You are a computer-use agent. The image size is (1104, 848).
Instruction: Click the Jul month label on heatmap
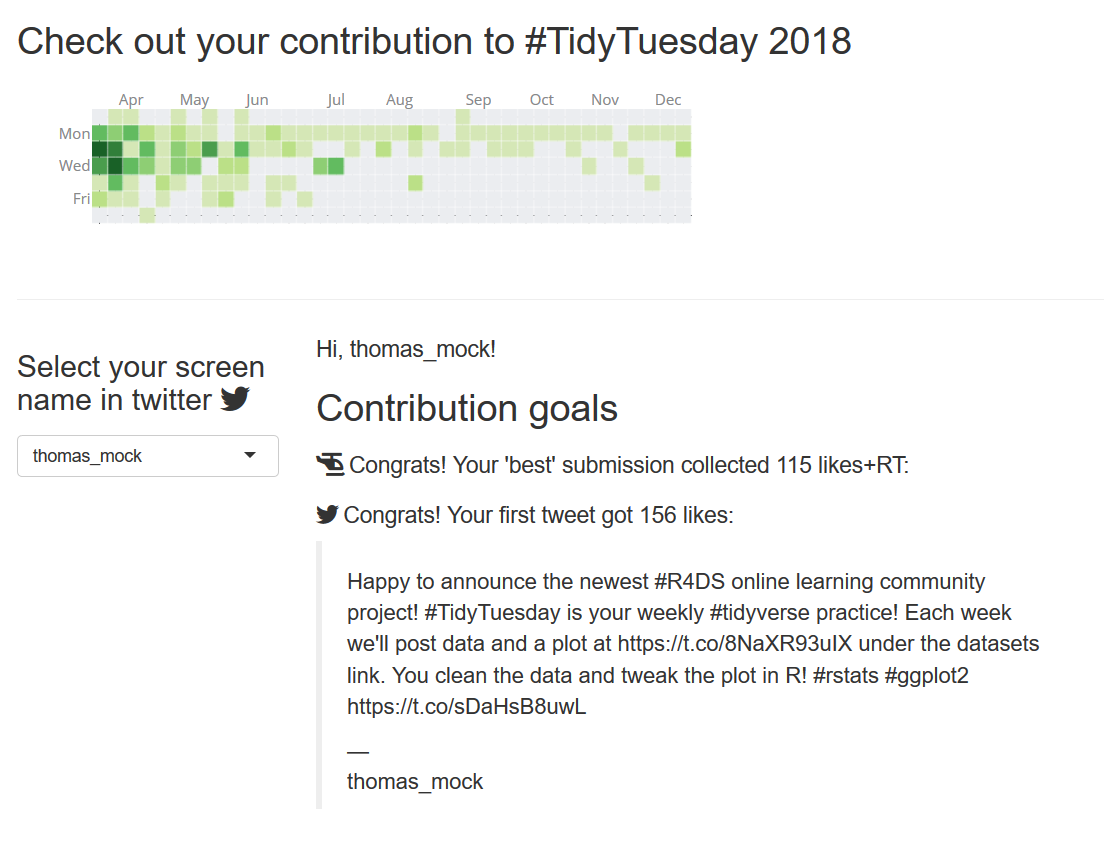click(x=336, y=99)
